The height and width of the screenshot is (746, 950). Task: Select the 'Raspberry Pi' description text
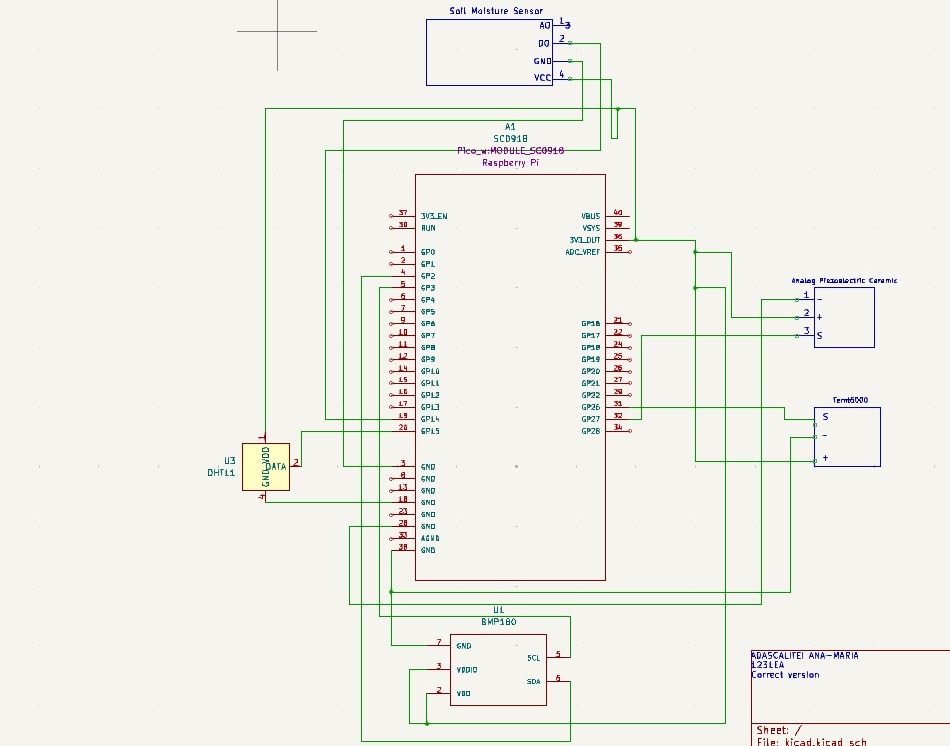[x=510, y=162]
